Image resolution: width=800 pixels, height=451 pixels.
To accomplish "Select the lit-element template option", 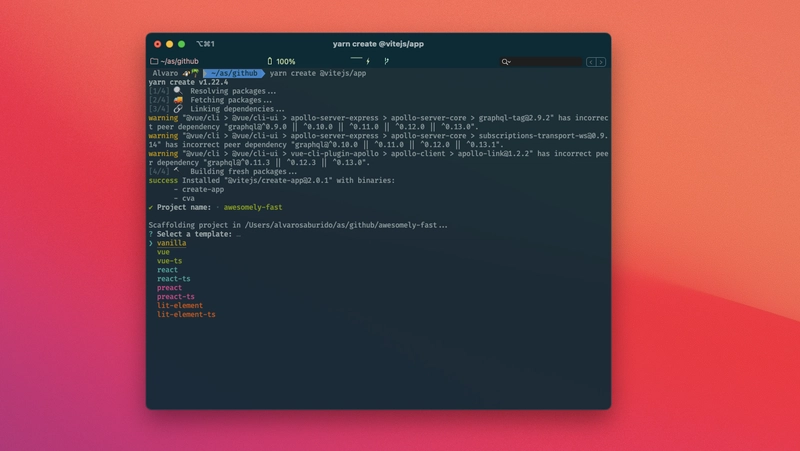I will click(x=180, y=306).
